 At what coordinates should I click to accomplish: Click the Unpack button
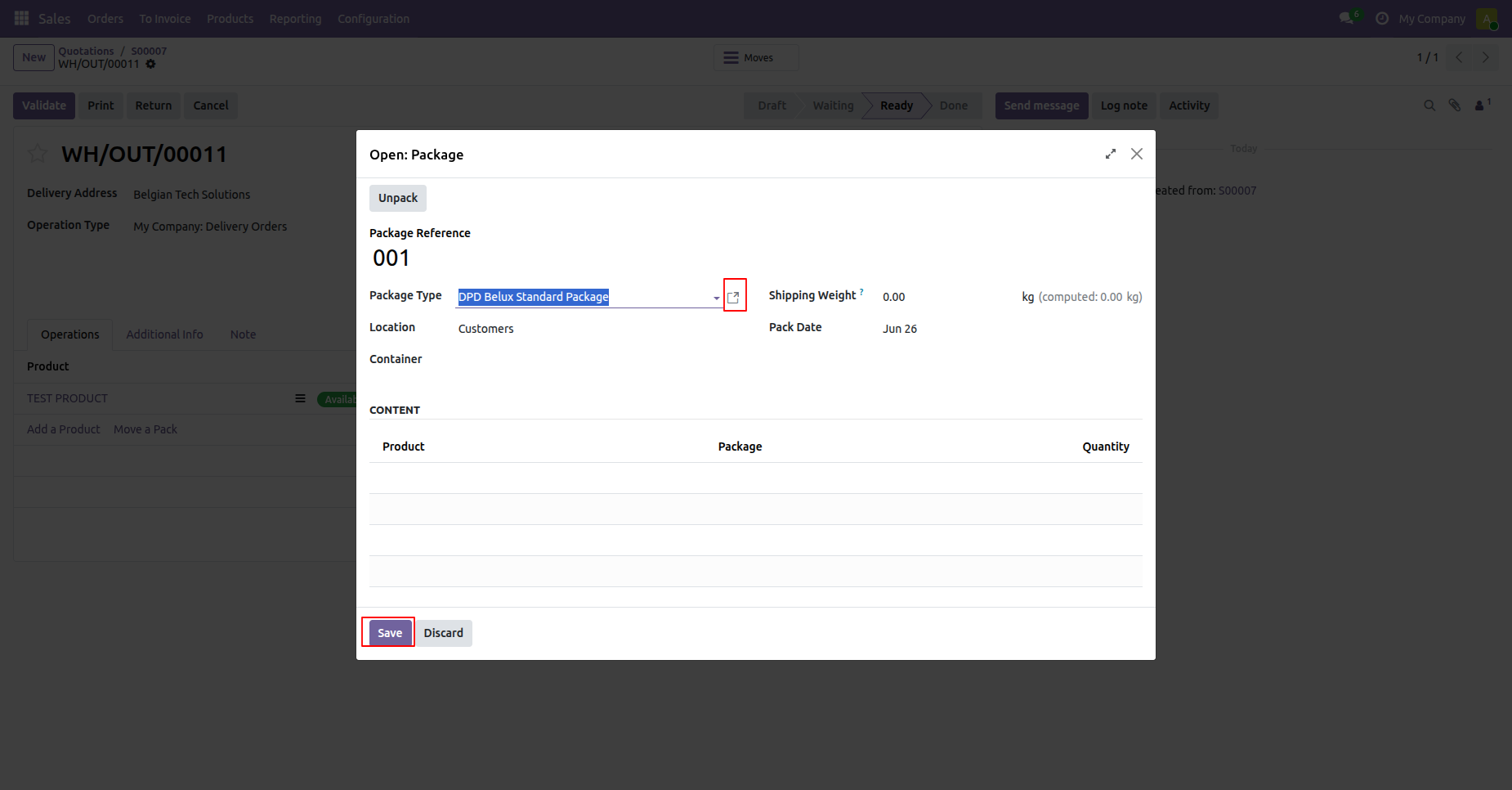(398, 198)
